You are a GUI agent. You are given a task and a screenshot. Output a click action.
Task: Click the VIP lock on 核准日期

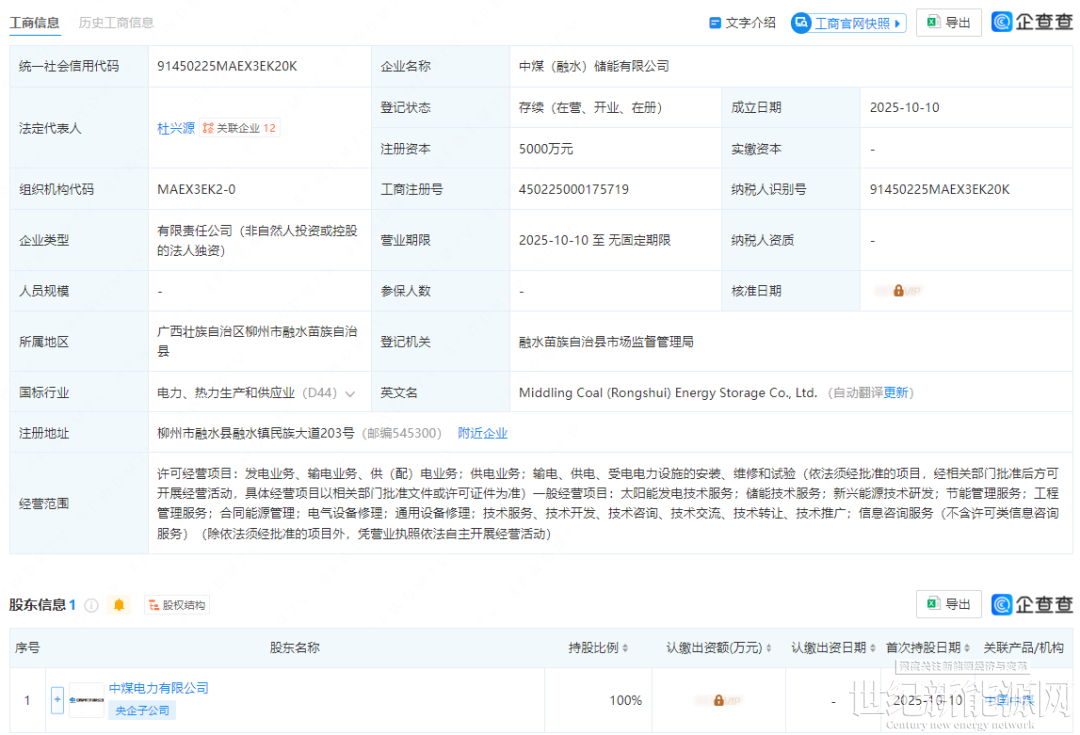point(898,291)
